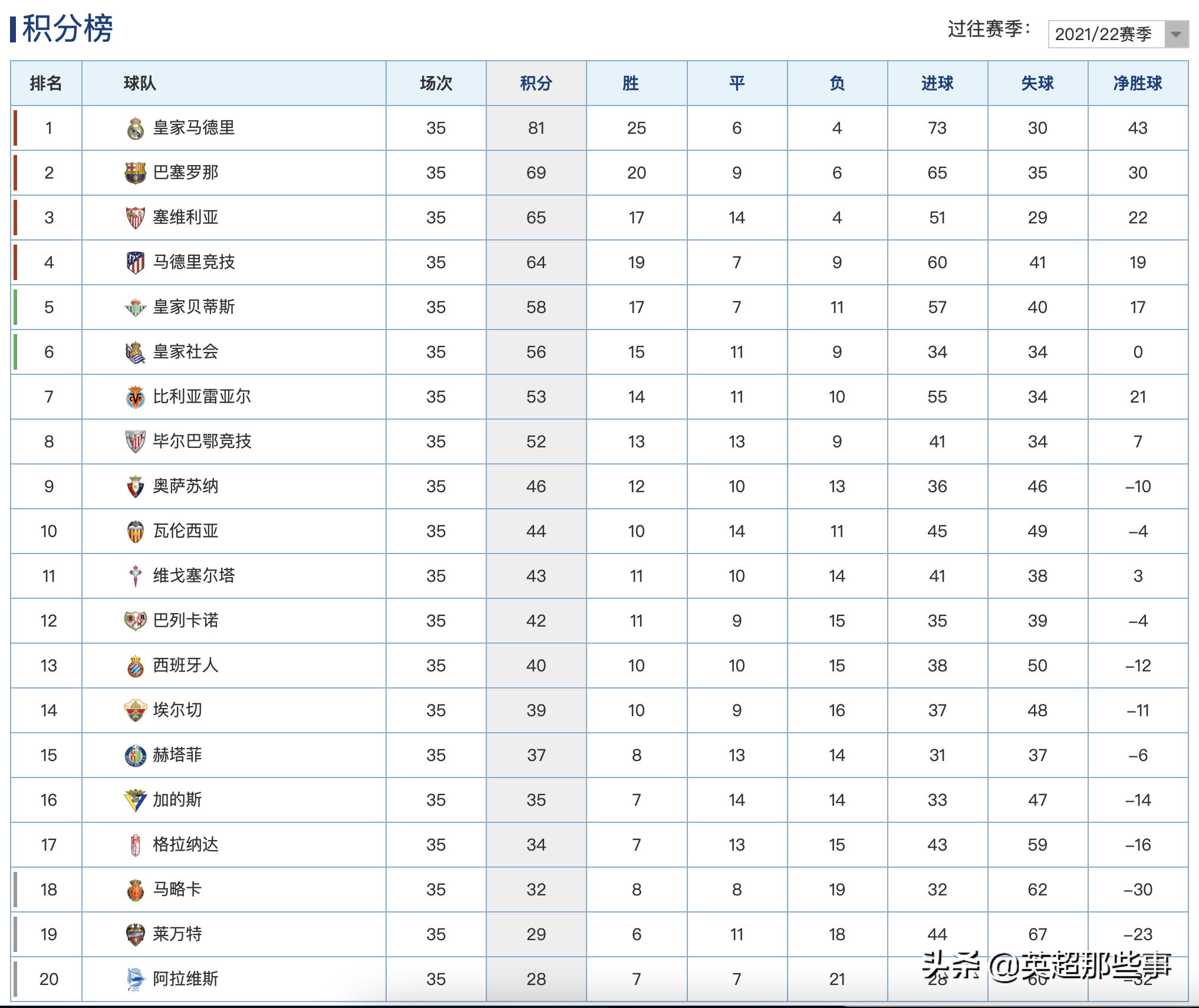
Task: Click Barcelona's points value 69
Action: [x=536, y=173]
